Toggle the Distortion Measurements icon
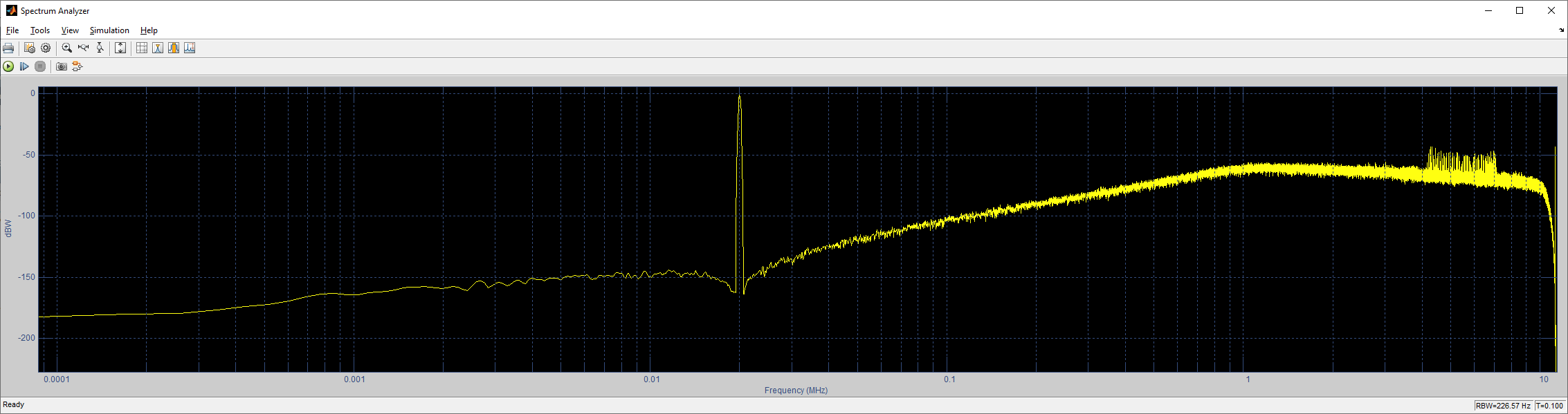Screen dimensions: 1568x414 [x=190, y=48]
